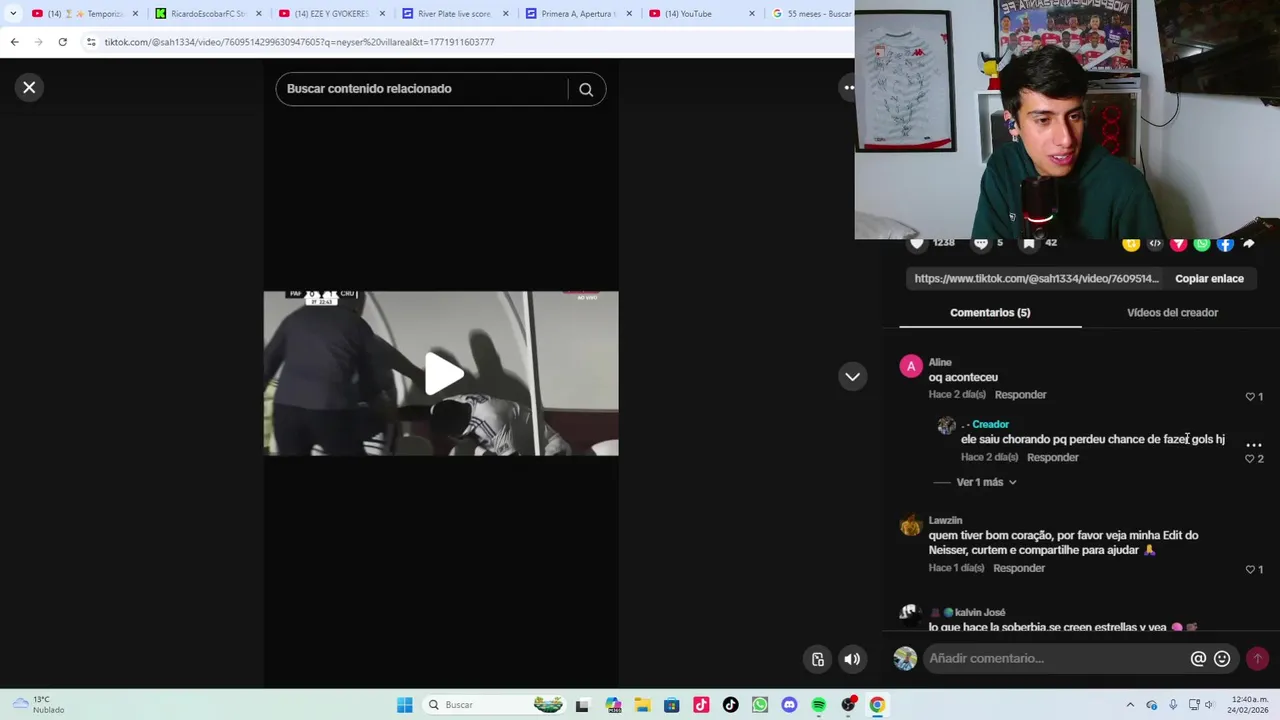
Task: Open Lawziin's profile name
Action: click(945, 520)
